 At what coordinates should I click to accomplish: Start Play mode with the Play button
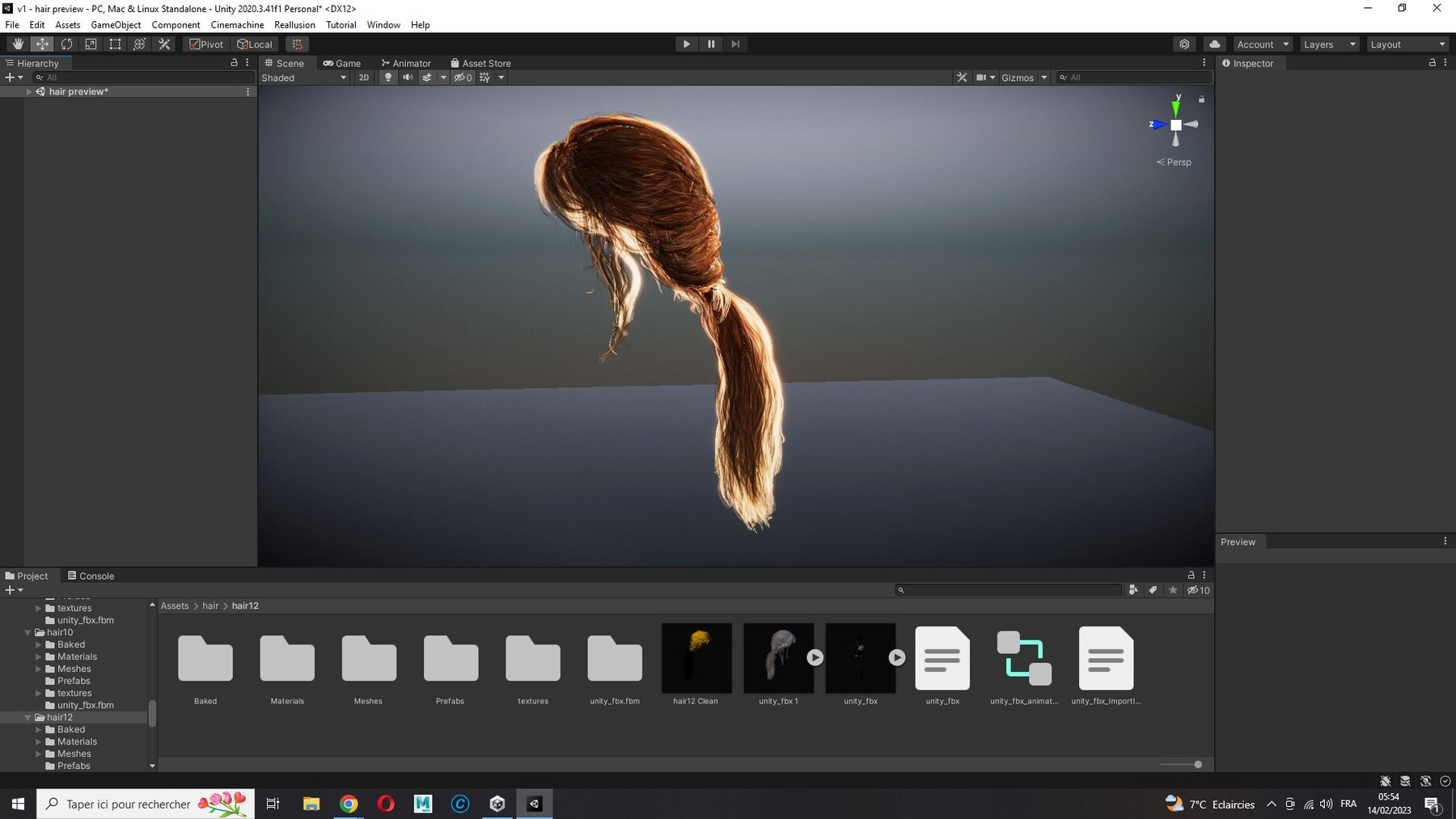[x=687, y=44]
